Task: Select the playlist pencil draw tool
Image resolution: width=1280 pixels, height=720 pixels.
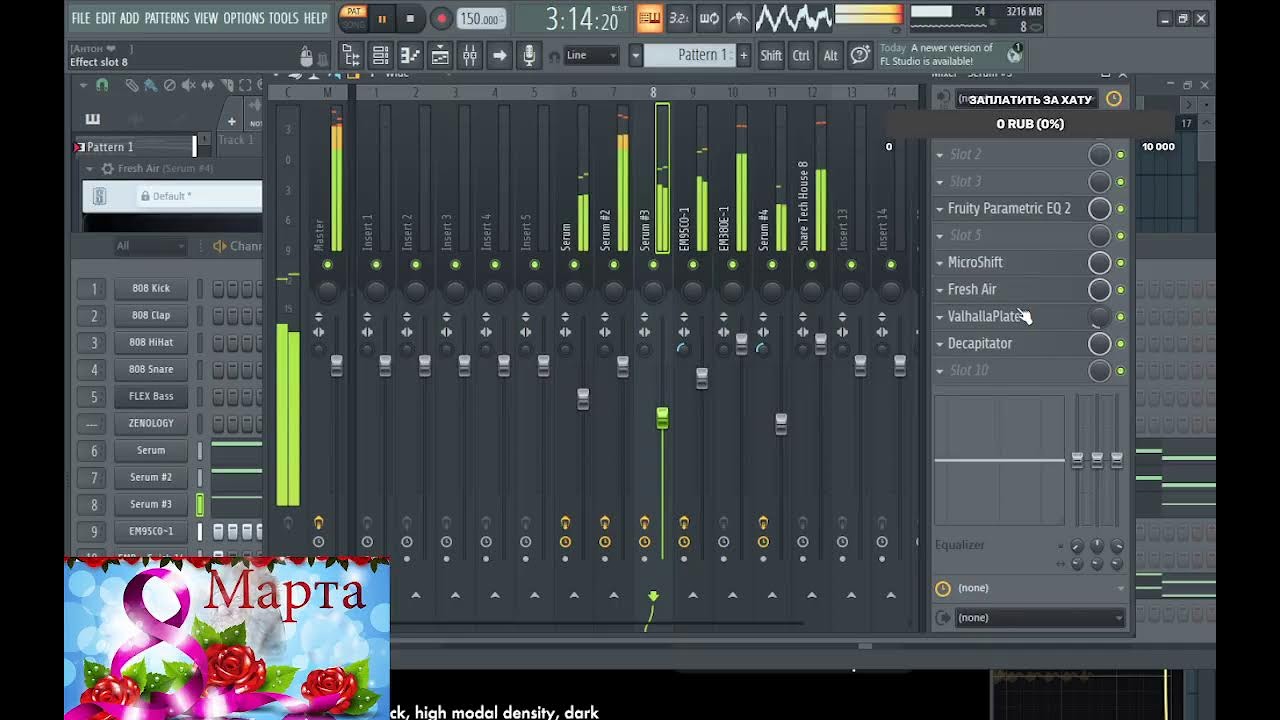Action: 131,86
